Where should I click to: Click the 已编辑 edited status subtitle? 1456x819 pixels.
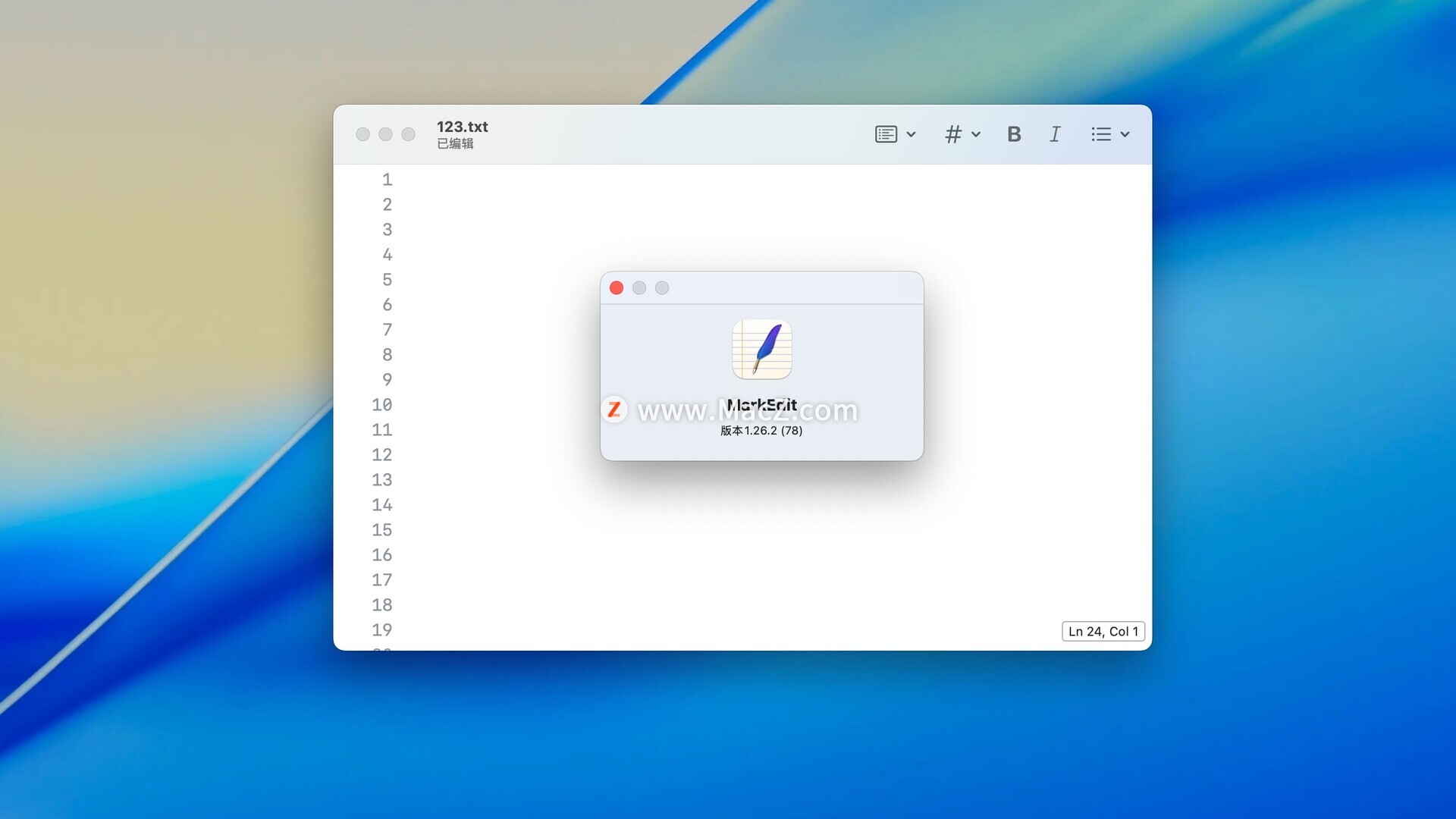tap(455, 144)
